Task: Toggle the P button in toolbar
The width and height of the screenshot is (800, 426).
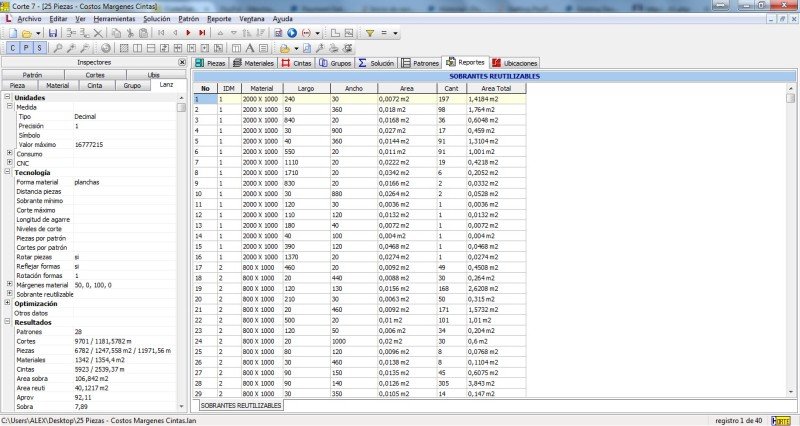Action: [x=25, y=47]
